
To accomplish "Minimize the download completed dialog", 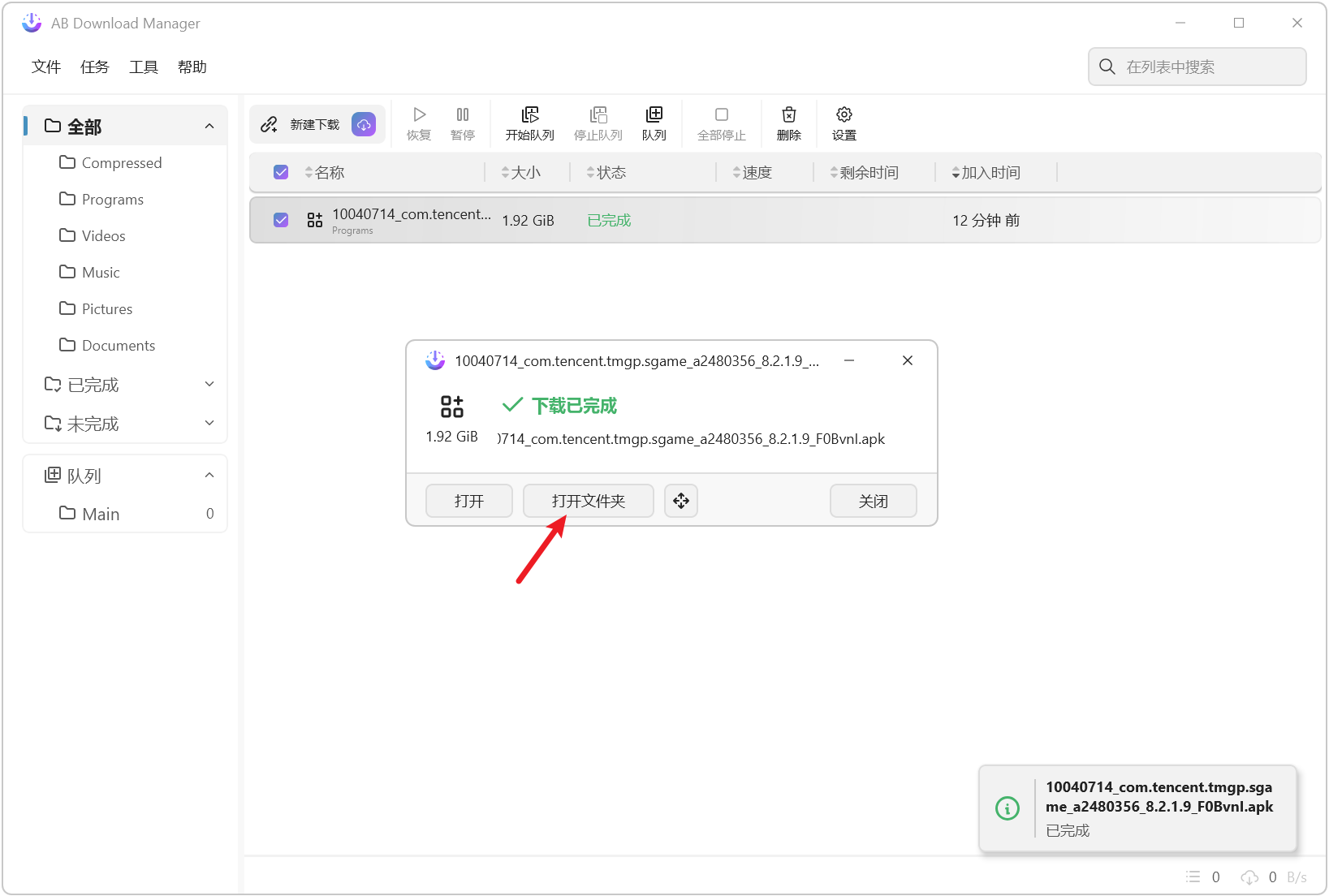I will coord(849,360).
